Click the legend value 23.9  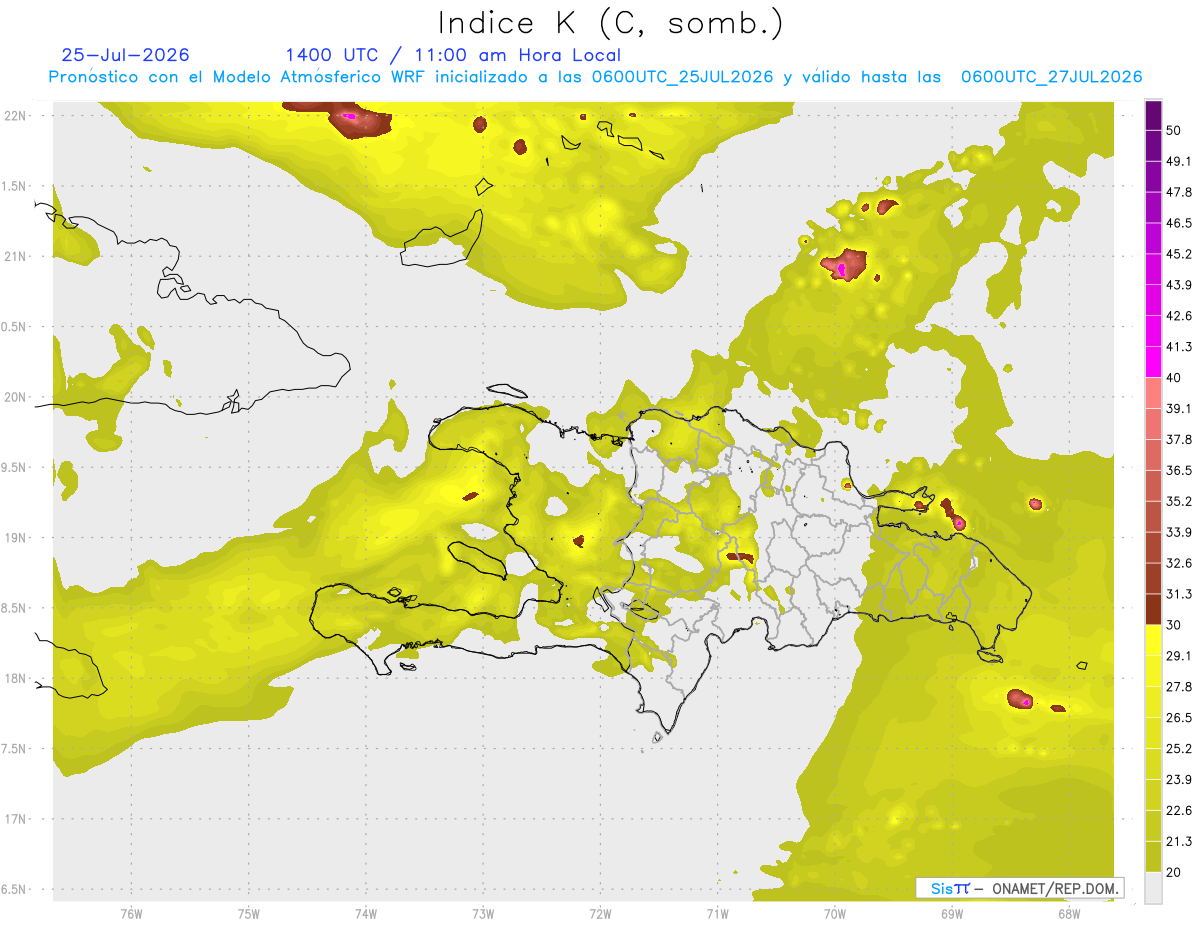click(x=1179, y=780)
